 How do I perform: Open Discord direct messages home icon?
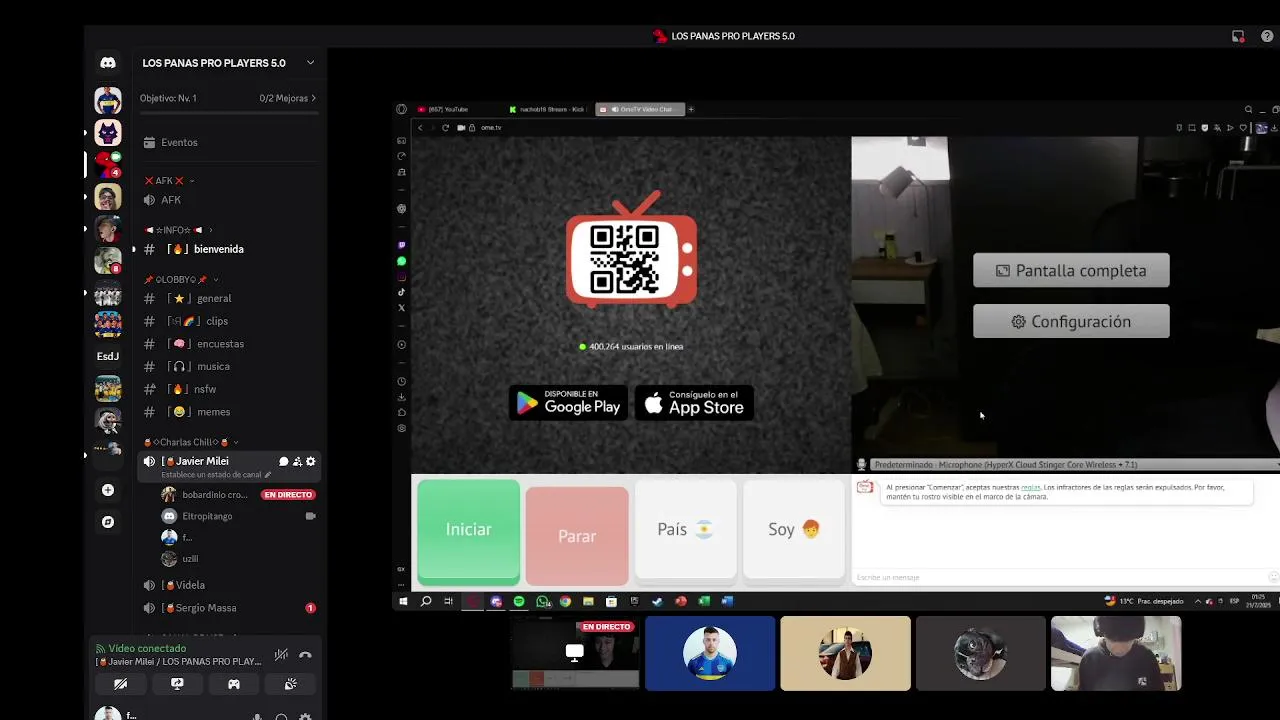coord(108,63)
